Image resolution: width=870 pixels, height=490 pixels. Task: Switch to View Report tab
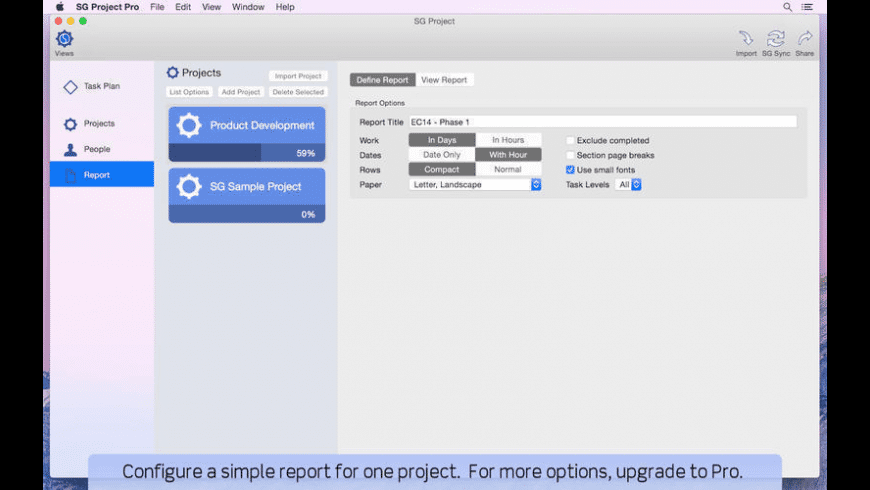(x=444, y=80)
